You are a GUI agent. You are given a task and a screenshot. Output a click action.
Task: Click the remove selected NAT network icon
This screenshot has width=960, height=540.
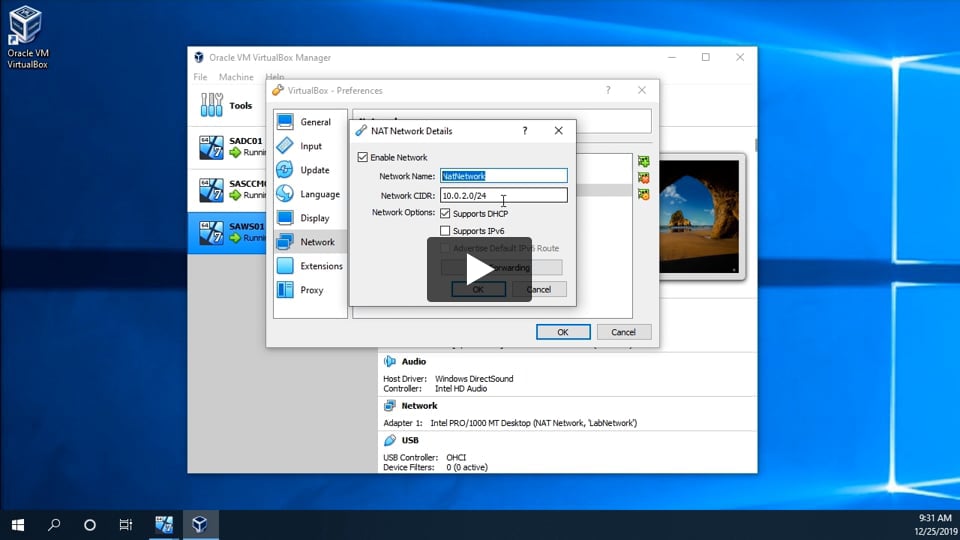(644, 178)
